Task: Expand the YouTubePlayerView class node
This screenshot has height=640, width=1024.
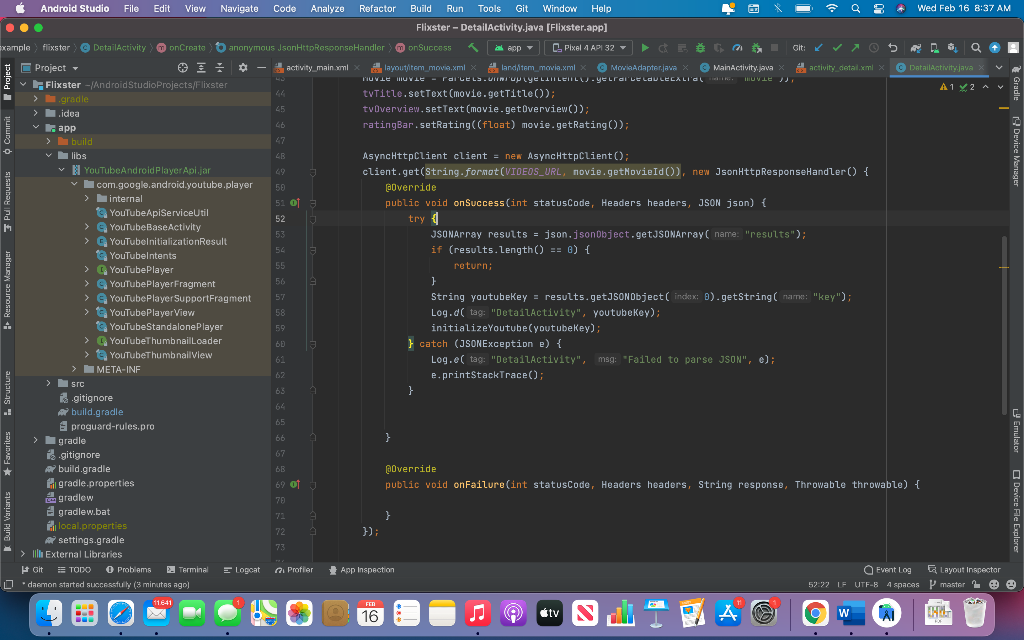Action: (x=87, y=312)
